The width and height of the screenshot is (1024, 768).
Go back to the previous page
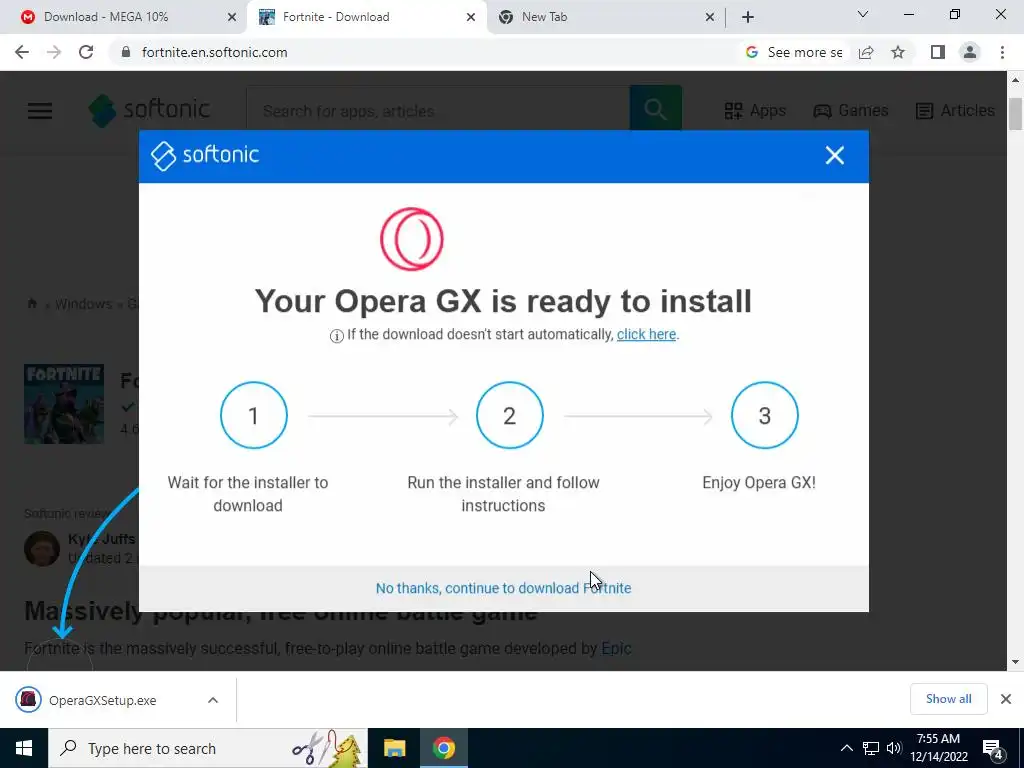[22, 52]
